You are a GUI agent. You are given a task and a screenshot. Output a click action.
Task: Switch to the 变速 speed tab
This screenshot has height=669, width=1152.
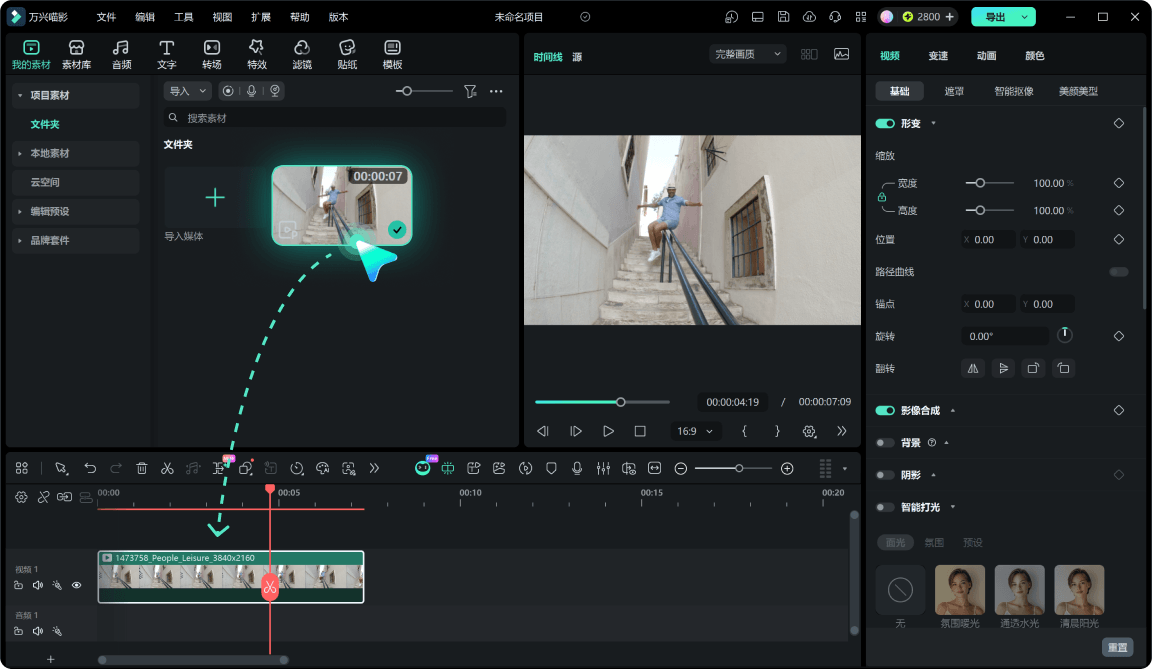click(938, 56)
